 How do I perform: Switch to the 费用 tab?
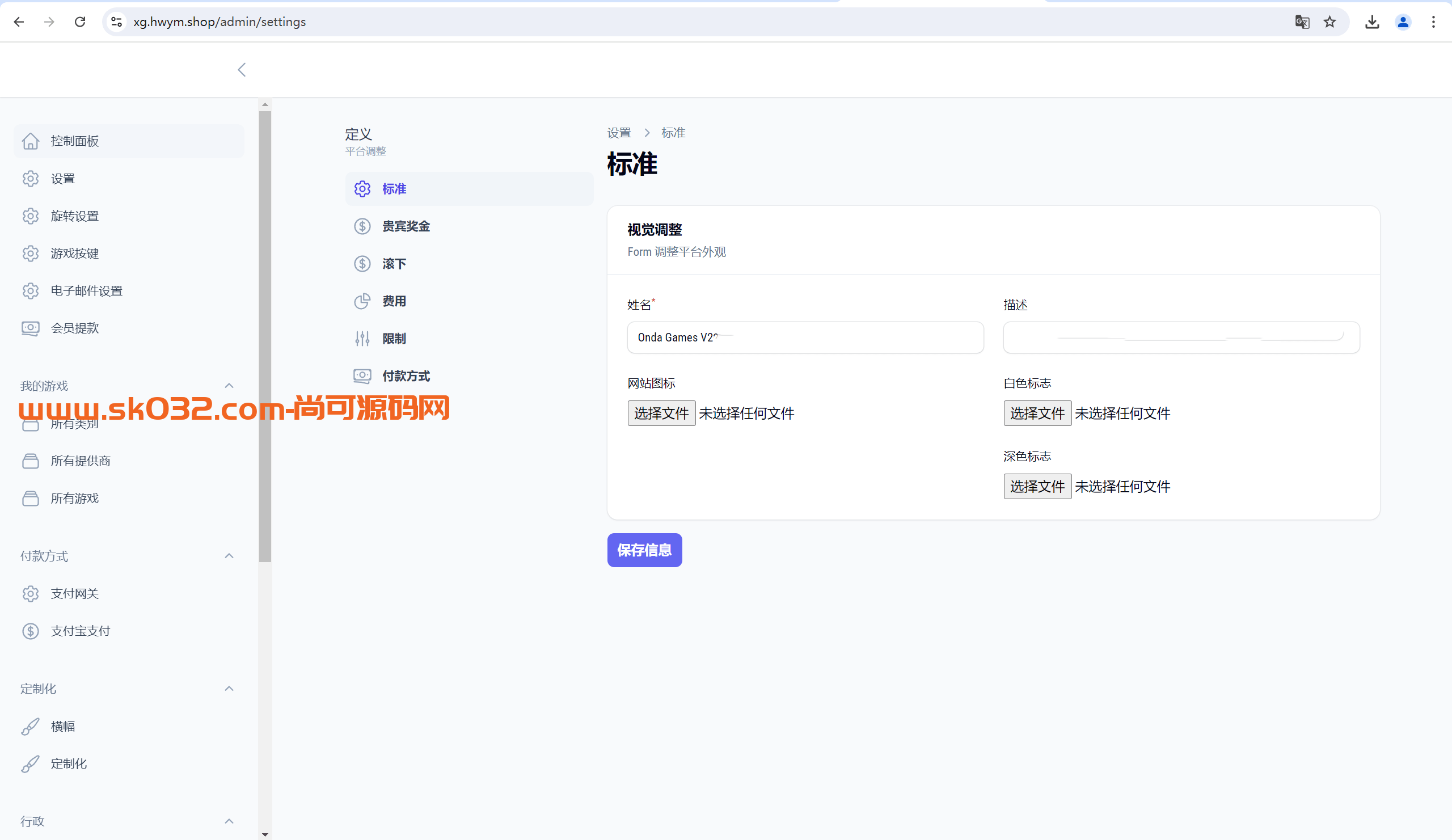pyautogui.click(x=469, y=301)
